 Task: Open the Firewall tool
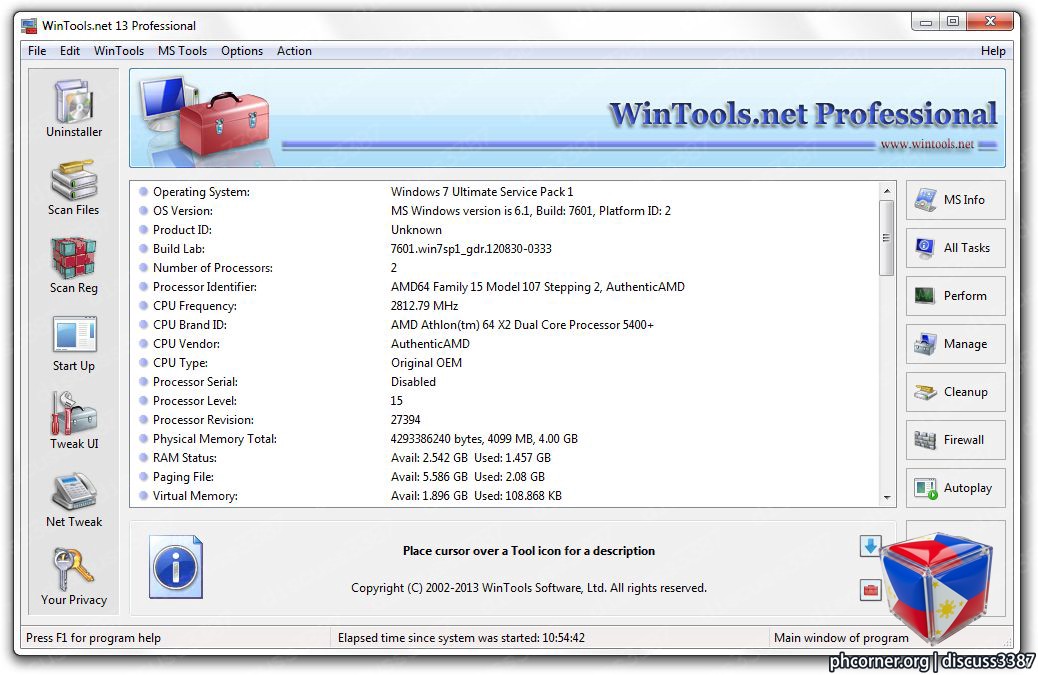(x=955, y=440)
